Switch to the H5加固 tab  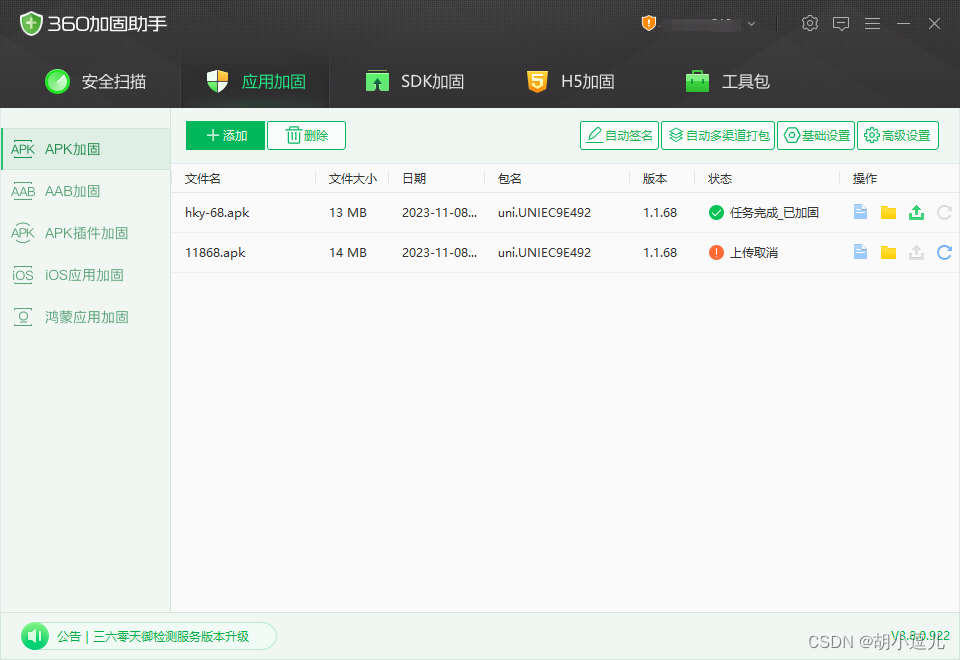[570, 81]
